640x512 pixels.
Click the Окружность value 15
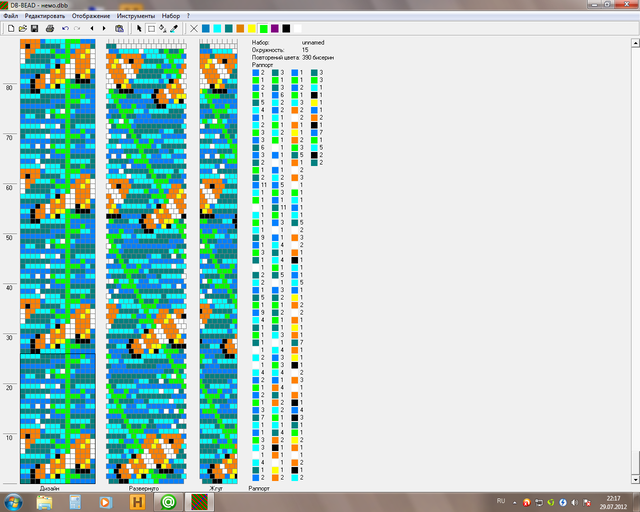click(305, 50)
